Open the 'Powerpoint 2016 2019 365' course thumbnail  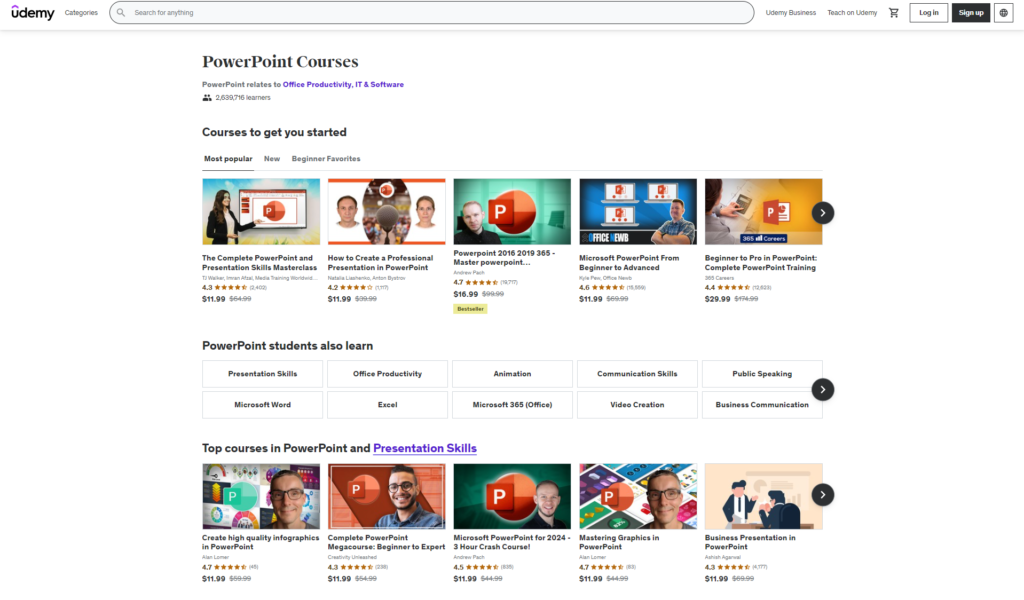pos(511,210)
